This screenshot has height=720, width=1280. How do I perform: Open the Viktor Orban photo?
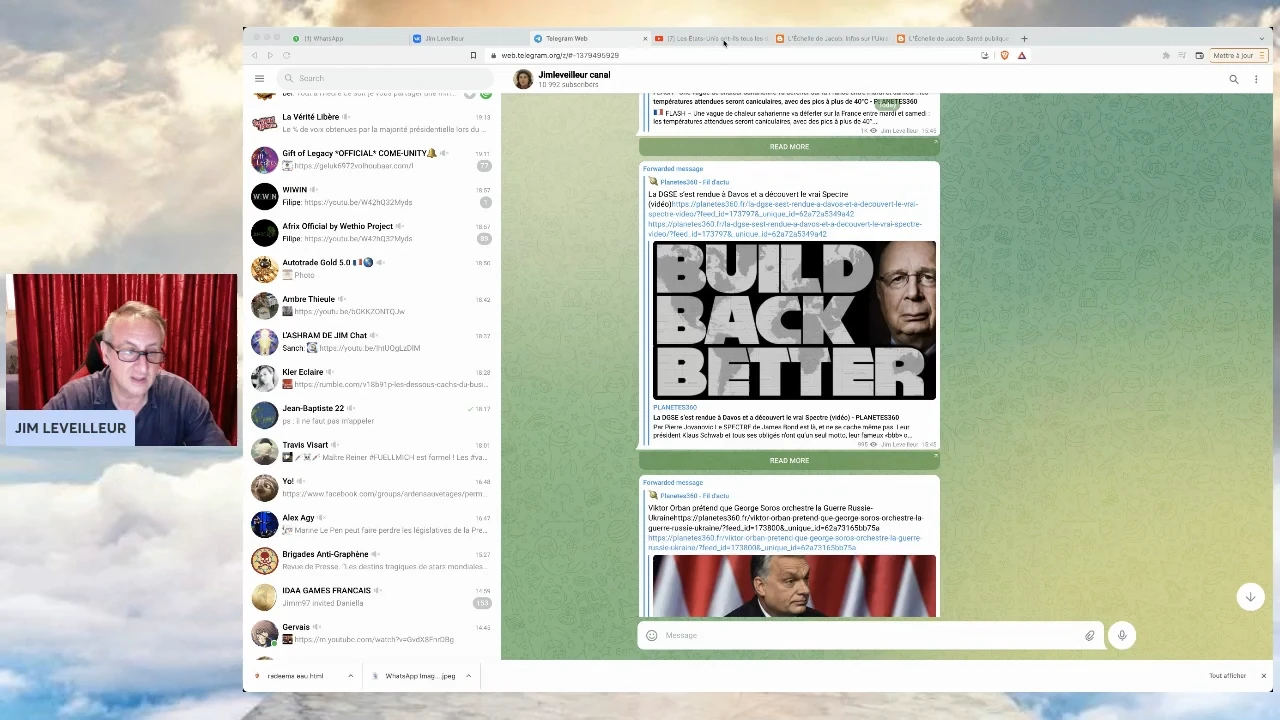tap(794, 586)
